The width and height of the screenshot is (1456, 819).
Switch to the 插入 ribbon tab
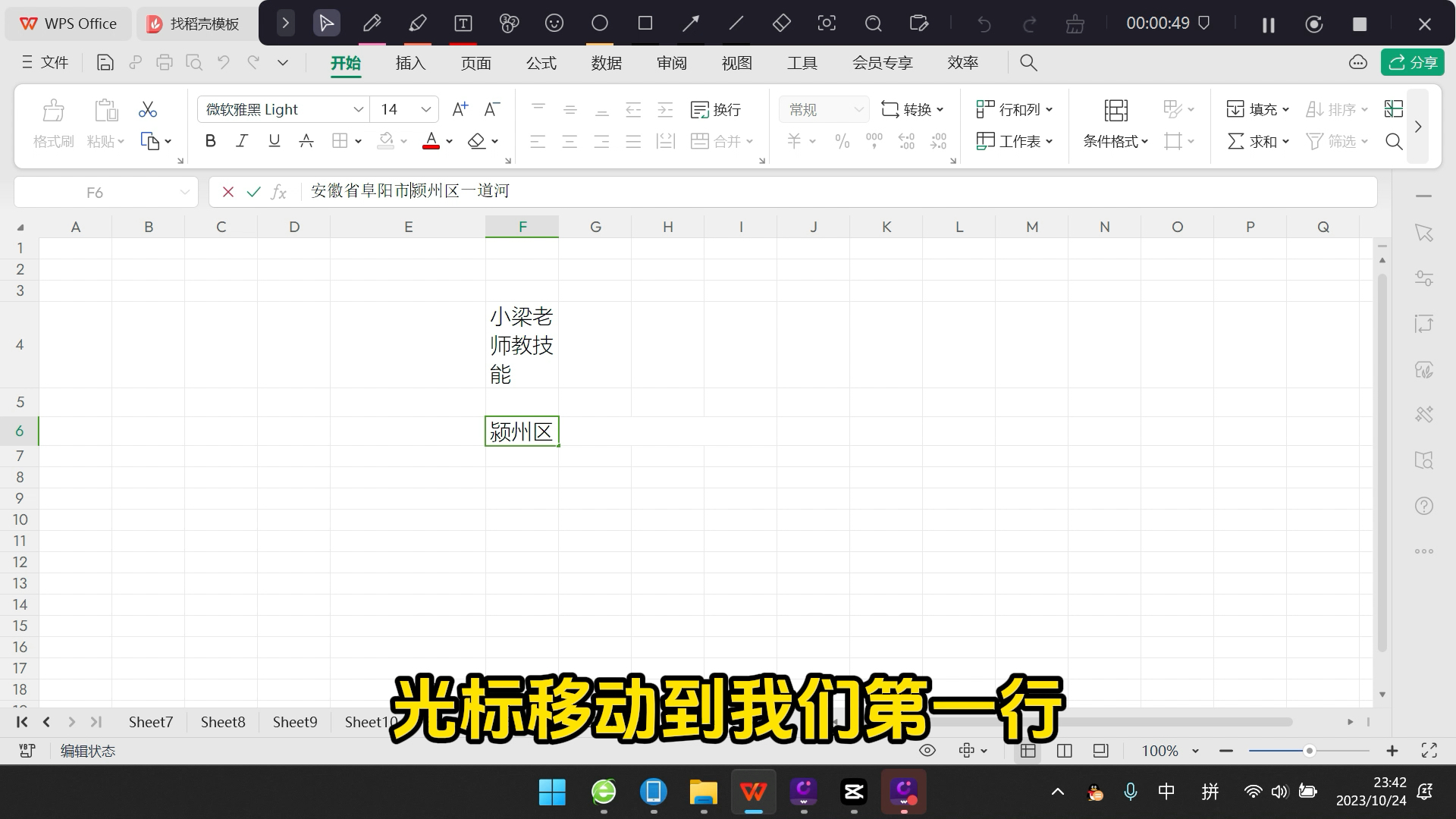[x=410, y=62]
